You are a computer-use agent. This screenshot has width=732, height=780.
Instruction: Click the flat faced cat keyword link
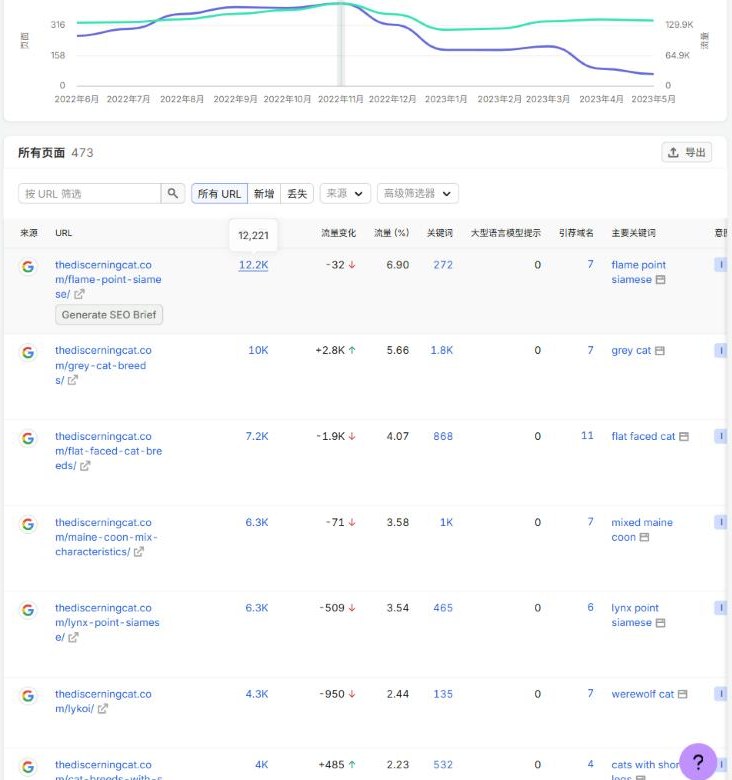click(643, 436)
